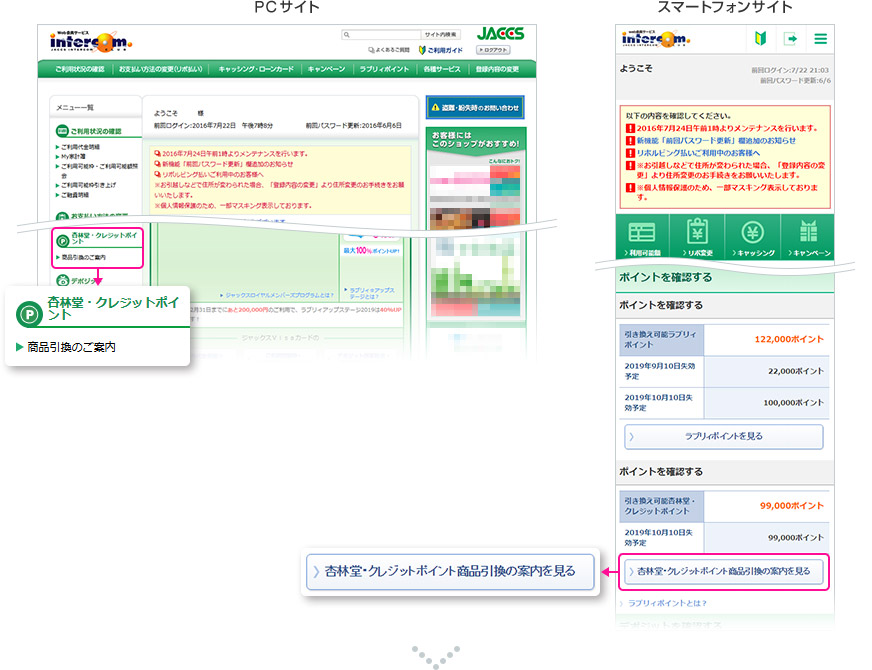Open ラブリィポイント in PC navigation bar
The height and width of the screenshot is (670, 872).
tap(384, 69)
